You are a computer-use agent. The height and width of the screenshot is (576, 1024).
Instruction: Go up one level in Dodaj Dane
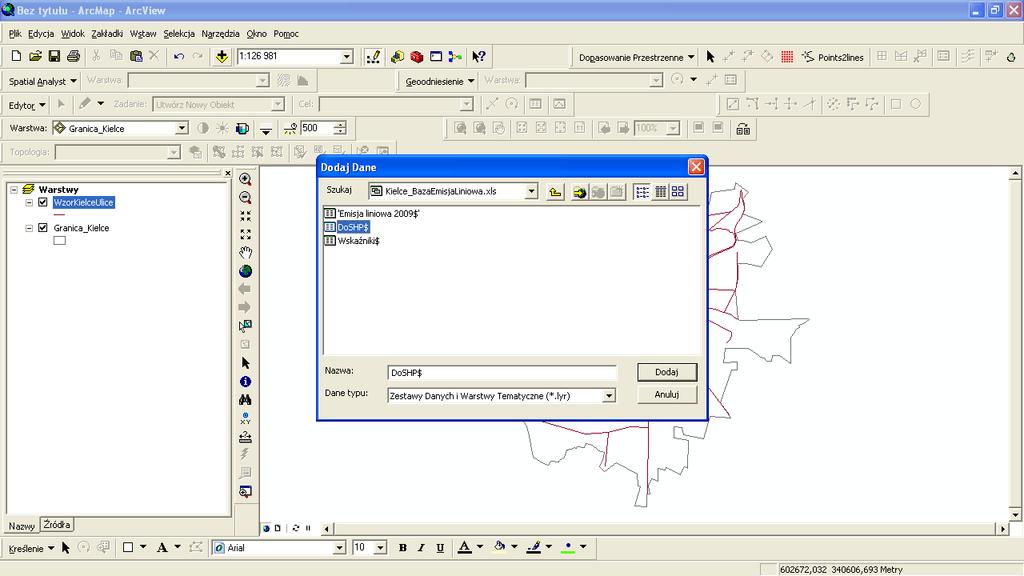555,191
